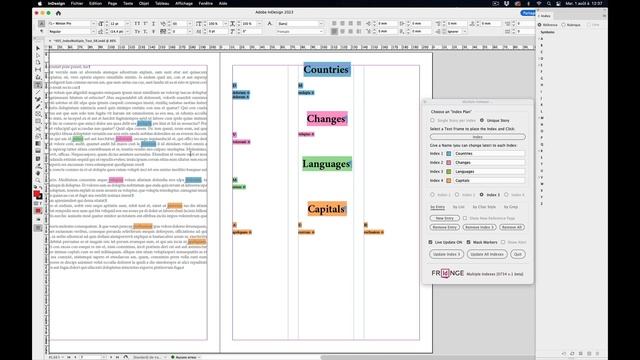Select Single Story per Index option
Image resolution: width=640 pixels, height=360 pixels.
click(x=432, y=120)
